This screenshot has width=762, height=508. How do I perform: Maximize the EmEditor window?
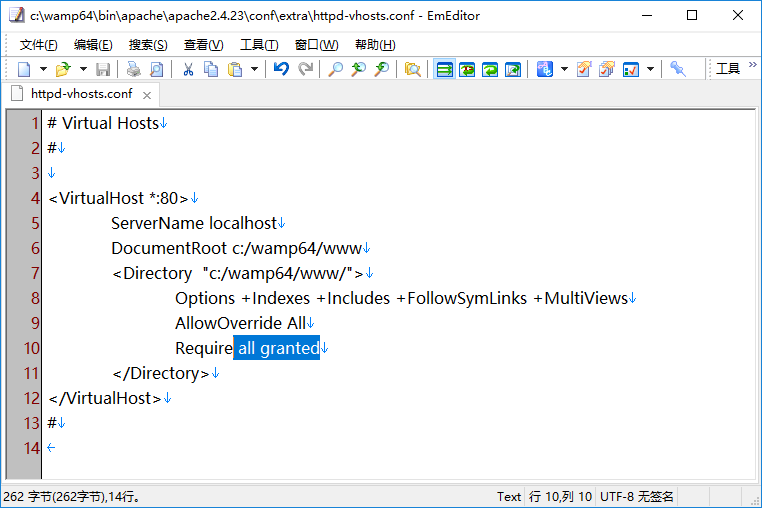tap(692, 15)
